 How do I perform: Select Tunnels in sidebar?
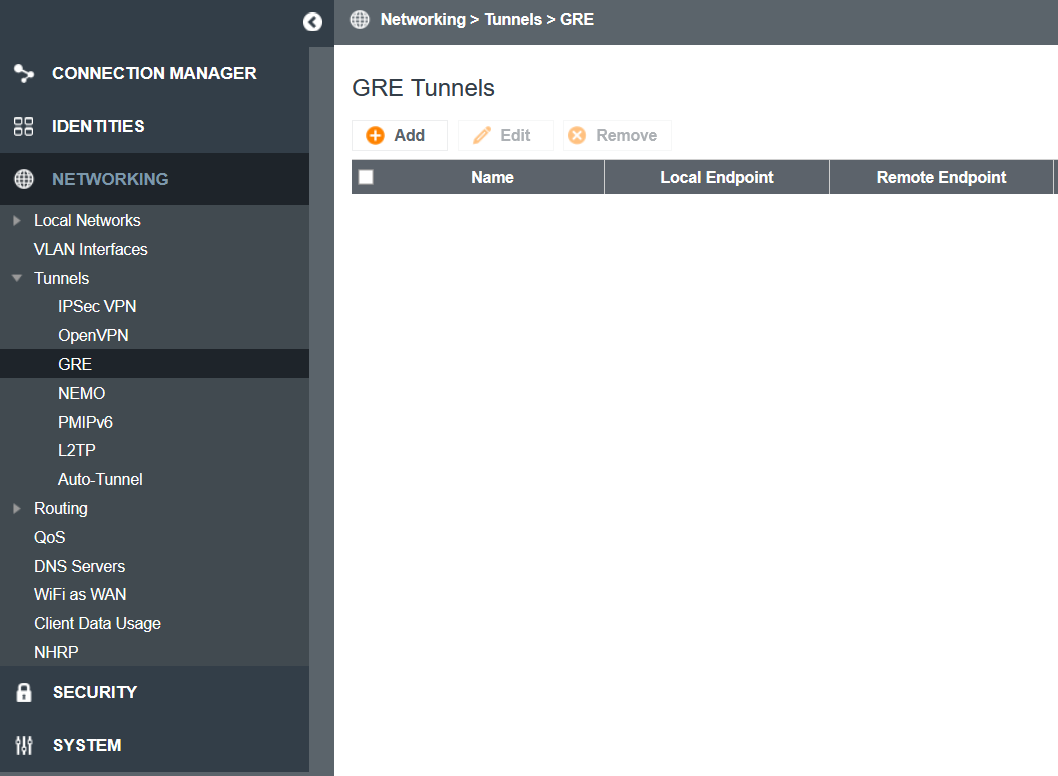[x=61, y=278]
